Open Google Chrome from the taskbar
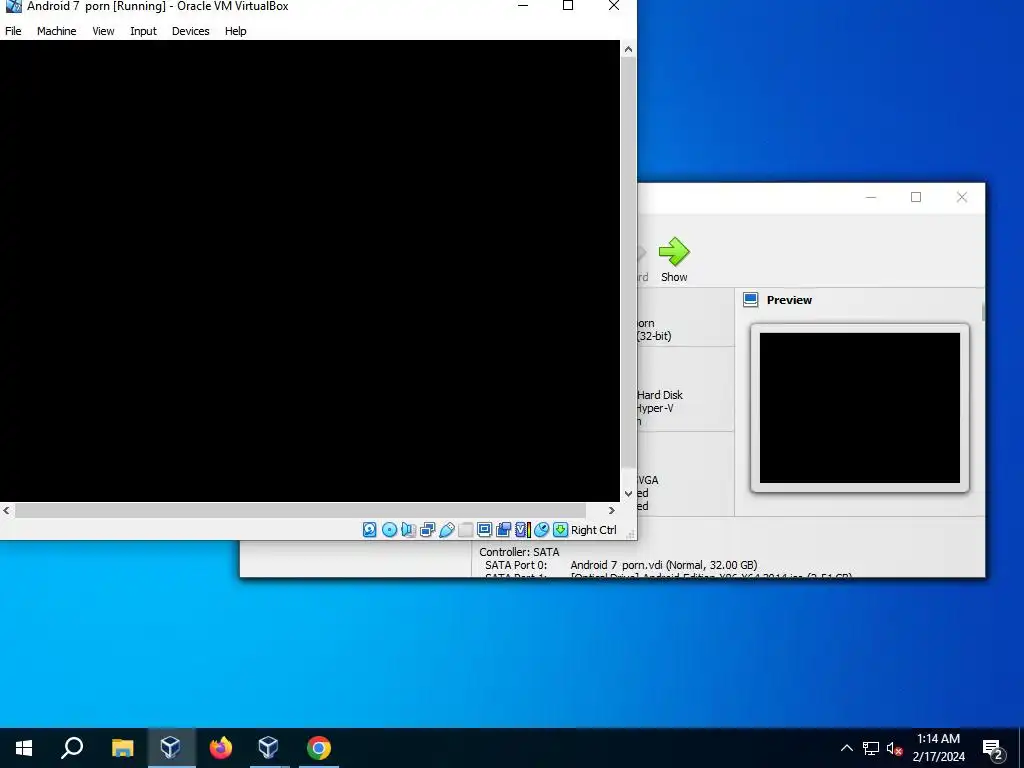This screenshot has height=768, width=1024. coord(319,748)
